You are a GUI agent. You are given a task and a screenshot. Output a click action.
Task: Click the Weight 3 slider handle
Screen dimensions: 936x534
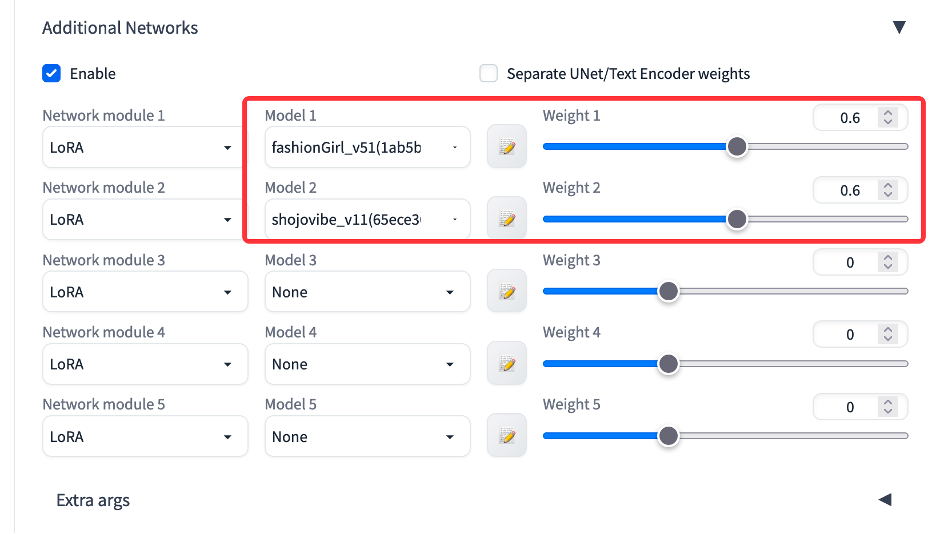[669, 291]
